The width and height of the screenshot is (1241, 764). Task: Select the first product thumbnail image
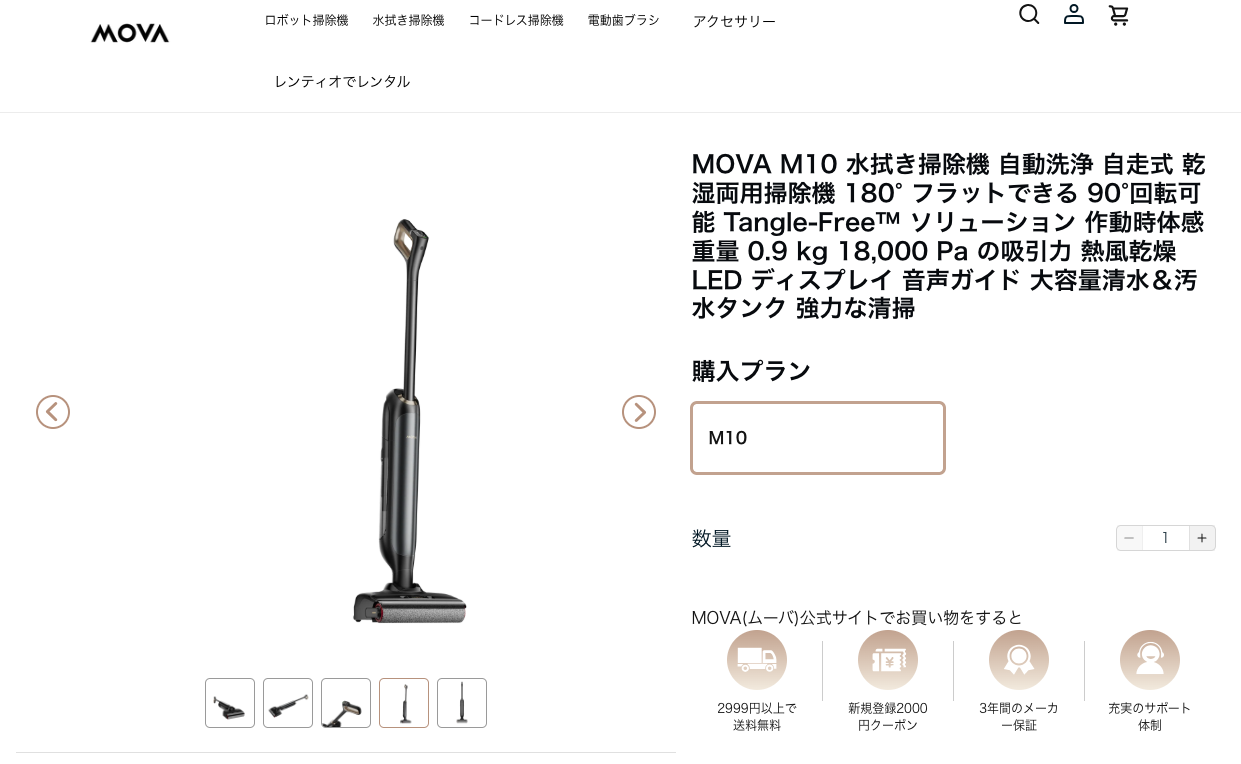pyautogui.click(x=230, y=703)
